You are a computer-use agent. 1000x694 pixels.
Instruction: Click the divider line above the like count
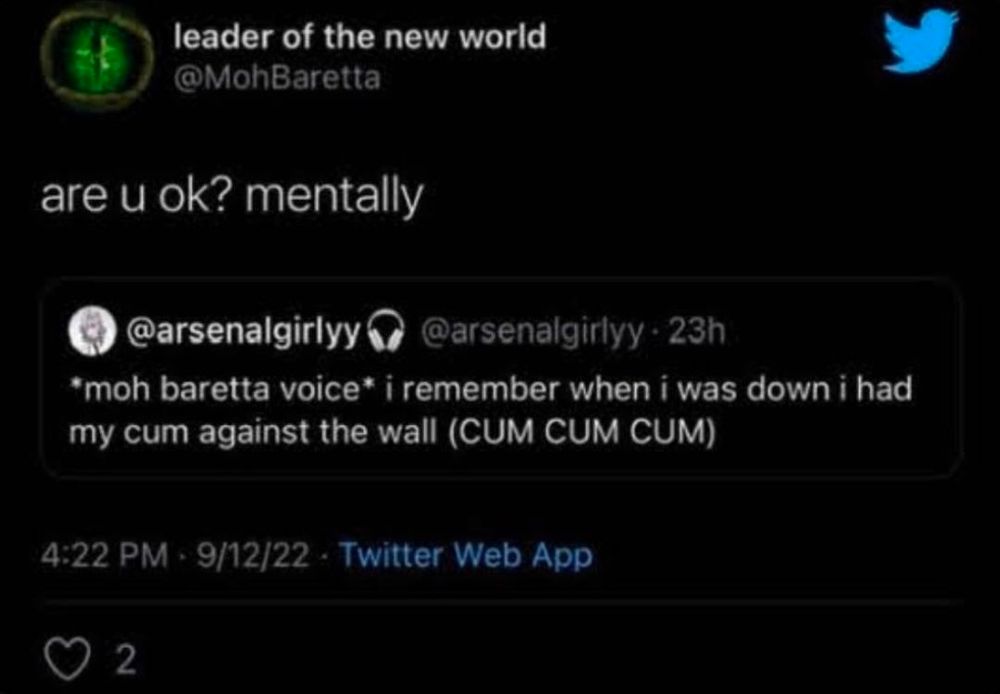[x=500, y=602]
